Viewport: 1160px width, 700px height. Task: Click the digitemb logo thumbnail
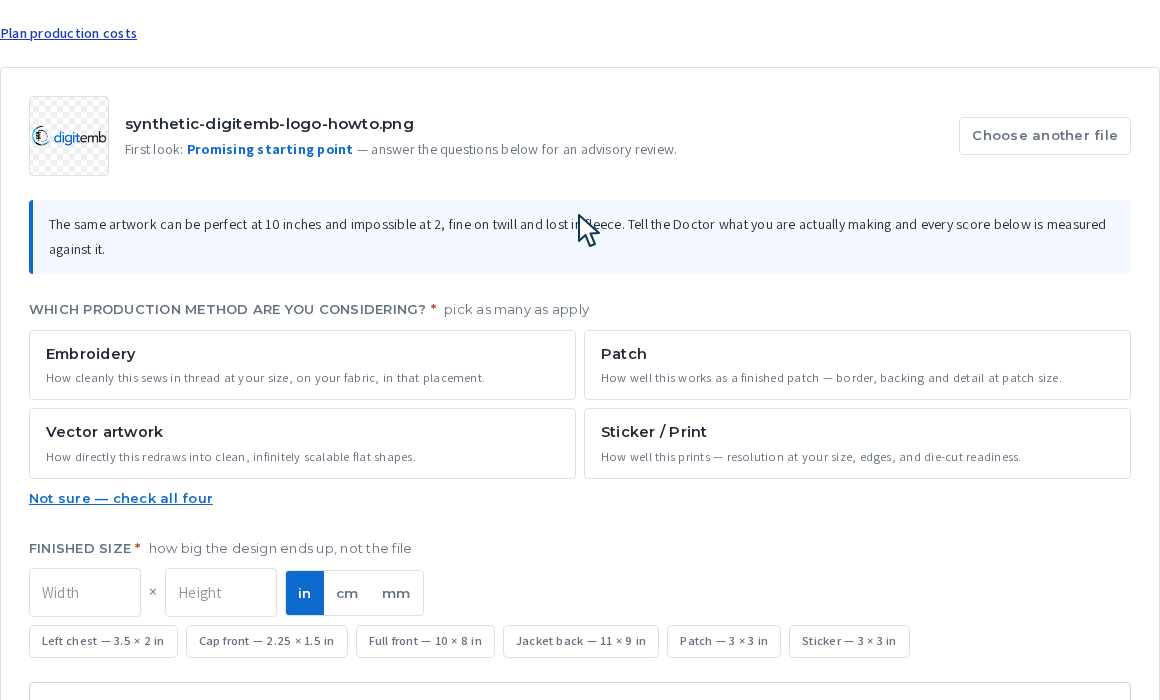69,136
